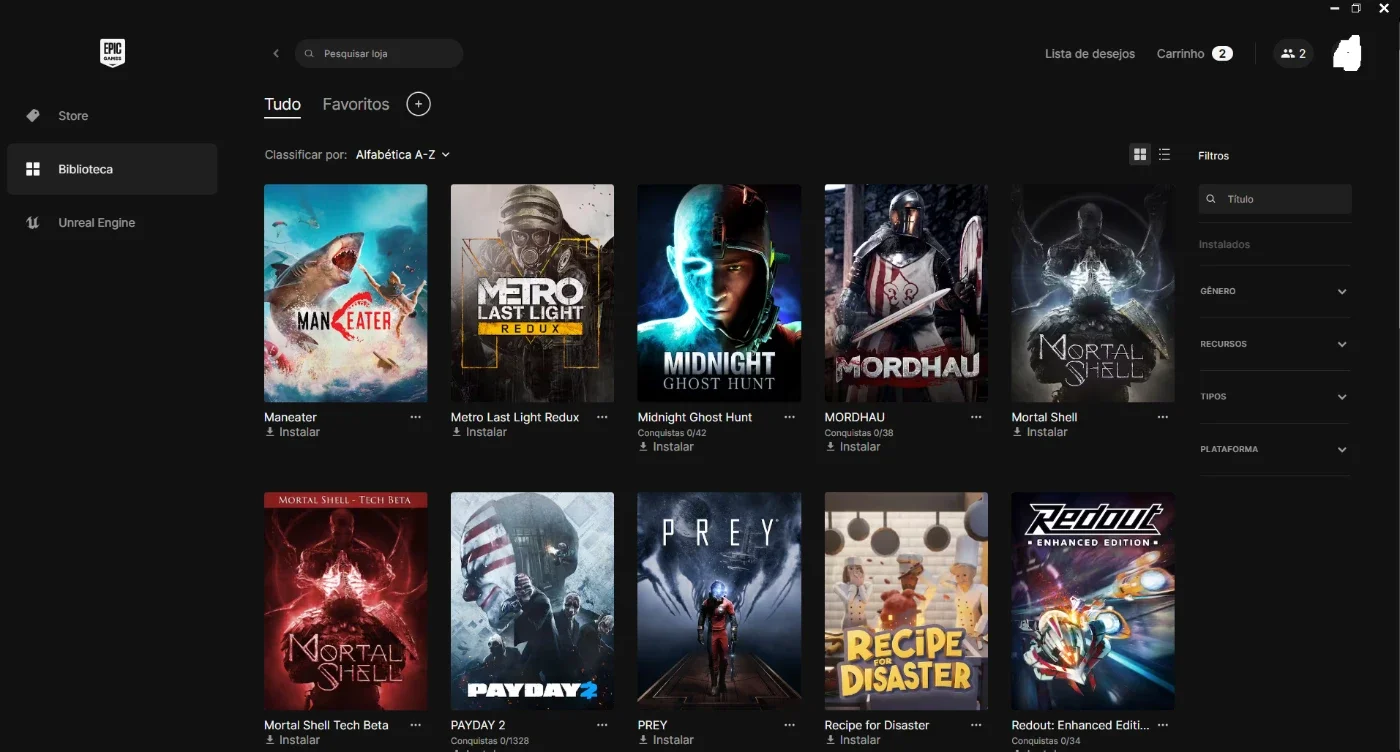Install Mortal Shell
Viewport: 1400px width, 752px height.
point(1040,432)
